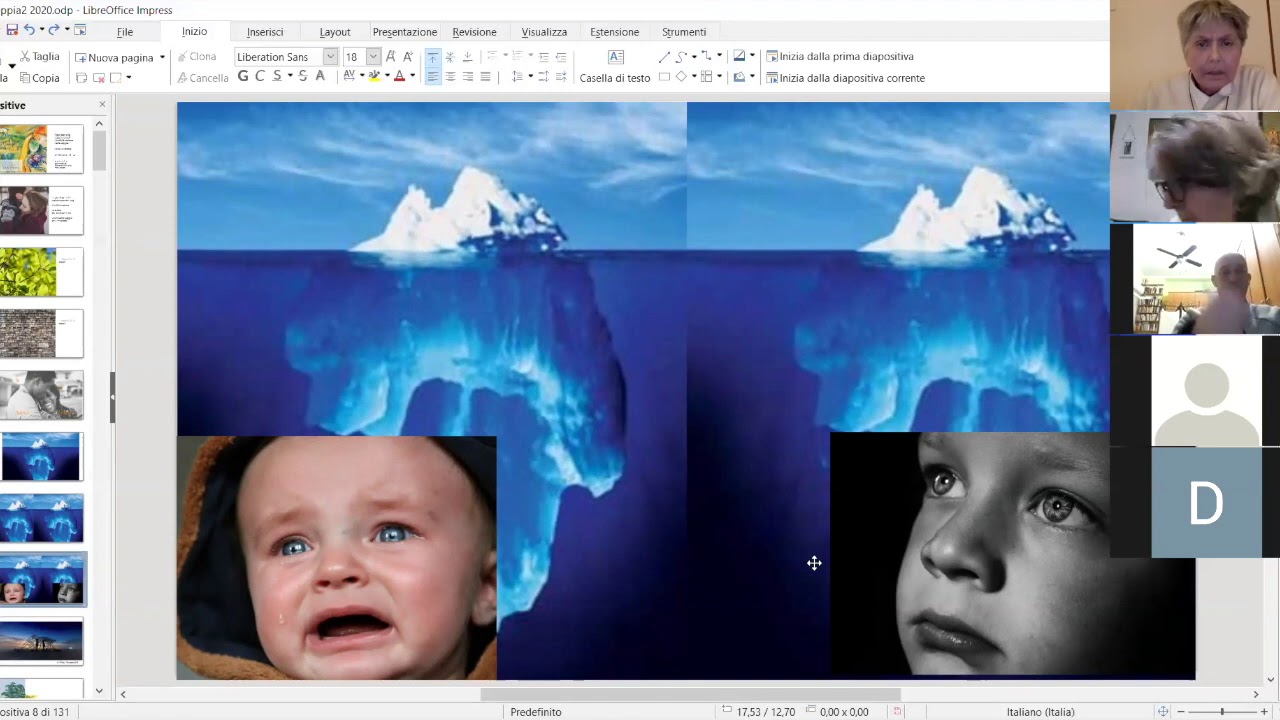Select the connector tool
Image resolution: width=1280 pixels, height=720 pixels.
click(706, 57)
